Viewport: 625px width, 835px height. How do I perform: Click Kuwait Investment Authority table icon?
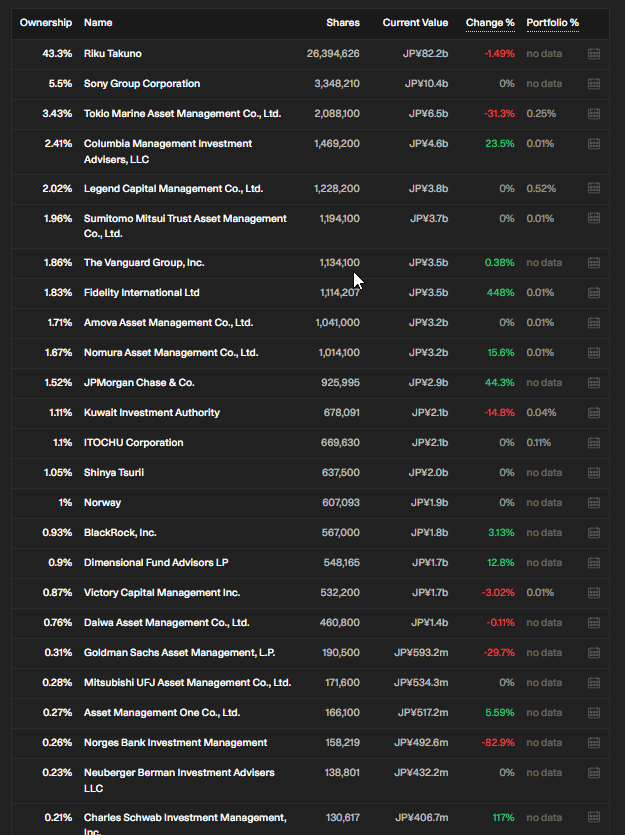[594, 413]
